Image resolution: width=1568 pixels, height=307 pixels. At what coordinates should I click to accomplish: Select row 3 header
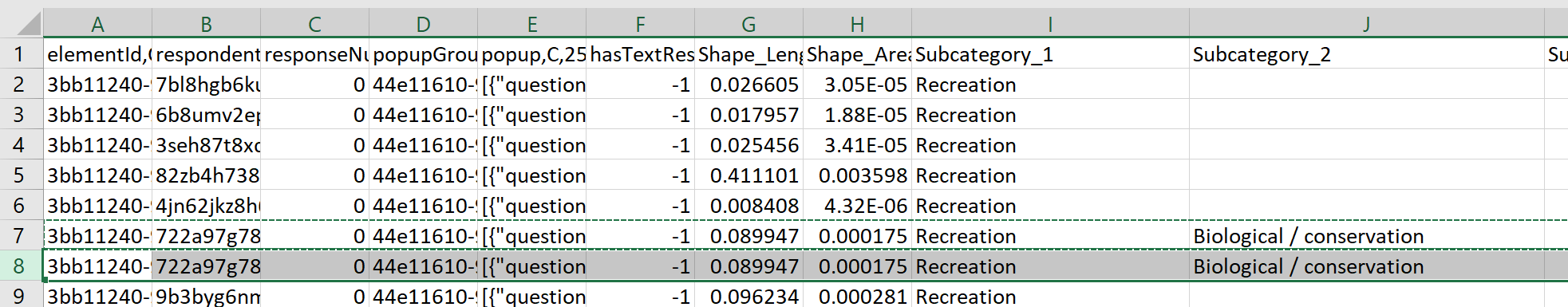click(x=21, y=115)
